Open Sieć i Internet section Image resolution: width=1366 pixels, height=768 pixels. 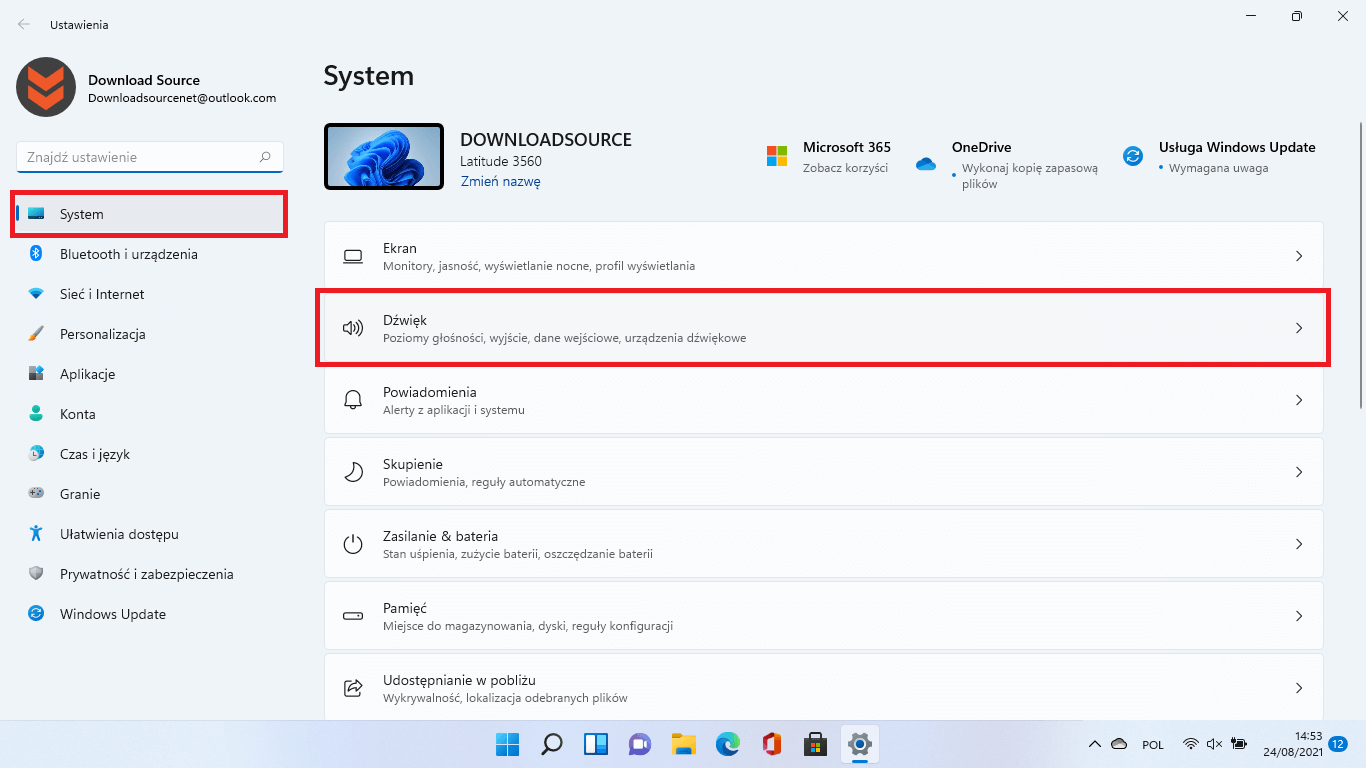(x=150, y=294)
